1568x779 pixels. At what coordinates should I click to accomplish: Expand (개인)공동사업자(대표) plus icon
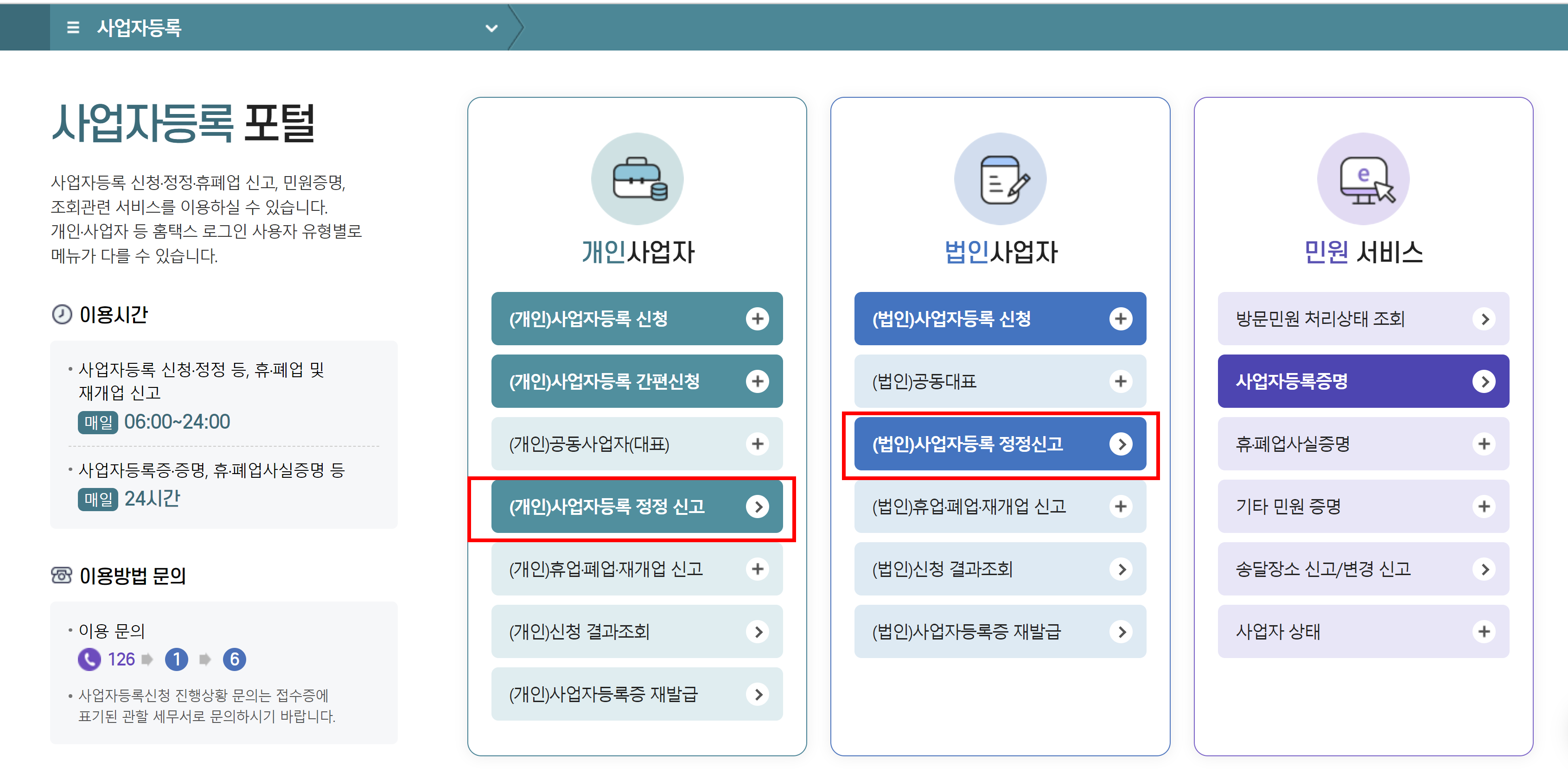(757, 444)
